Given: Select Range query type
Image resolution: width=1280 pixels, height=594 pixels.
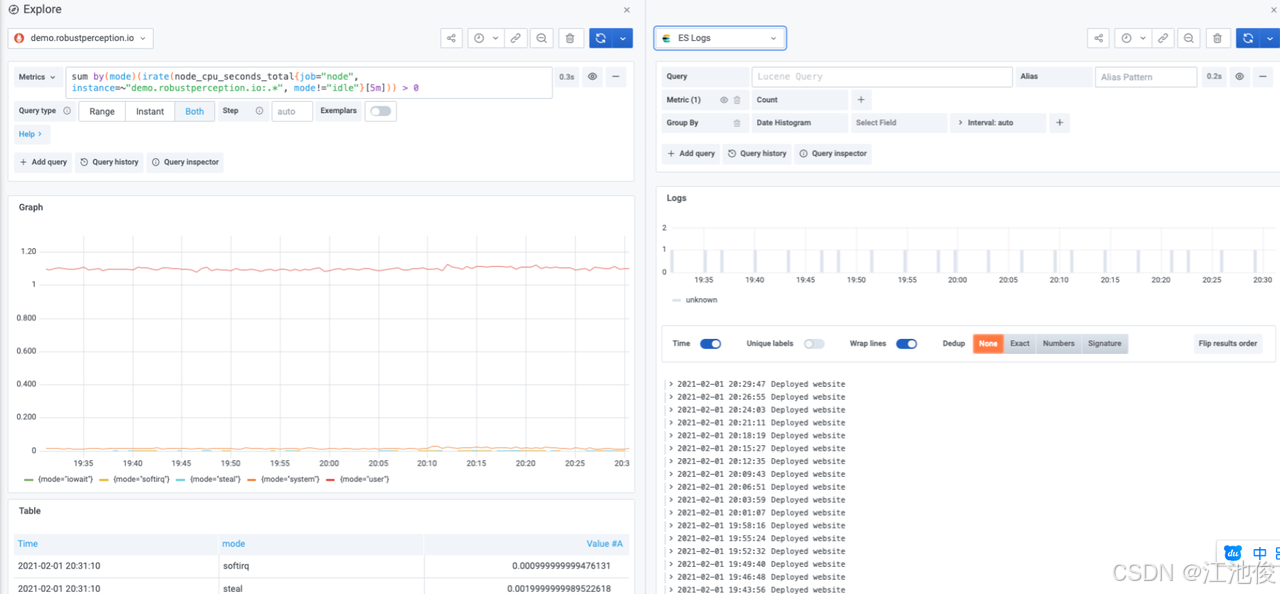Looking at the screenshot, I should pos(102,111).
